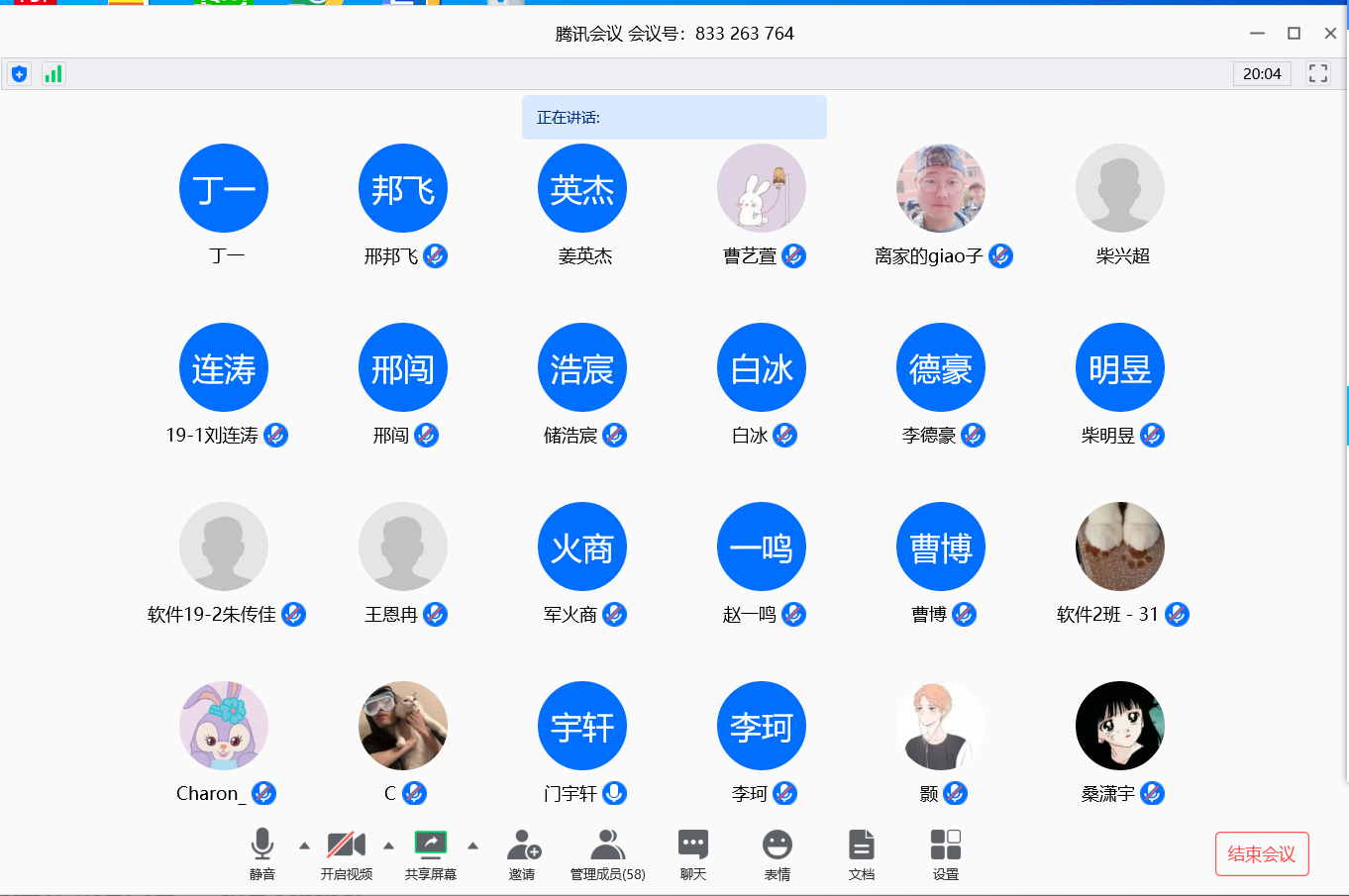This screenshot has height=896, width=1349.
Task: Click name label 顥
Action: click(x=929, y=794)
